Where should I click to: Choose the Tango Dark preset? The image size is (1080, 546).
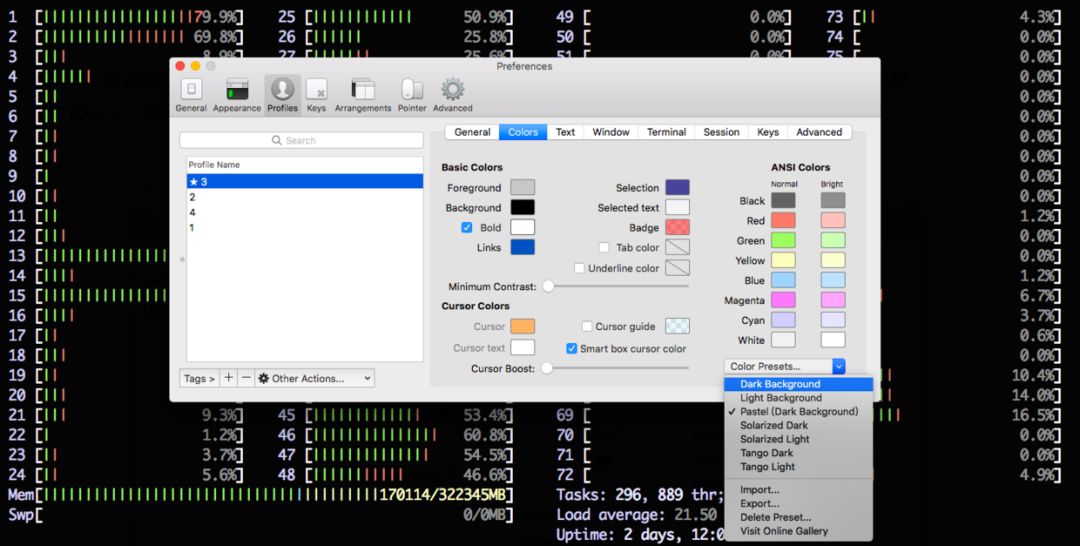[798, 453]
